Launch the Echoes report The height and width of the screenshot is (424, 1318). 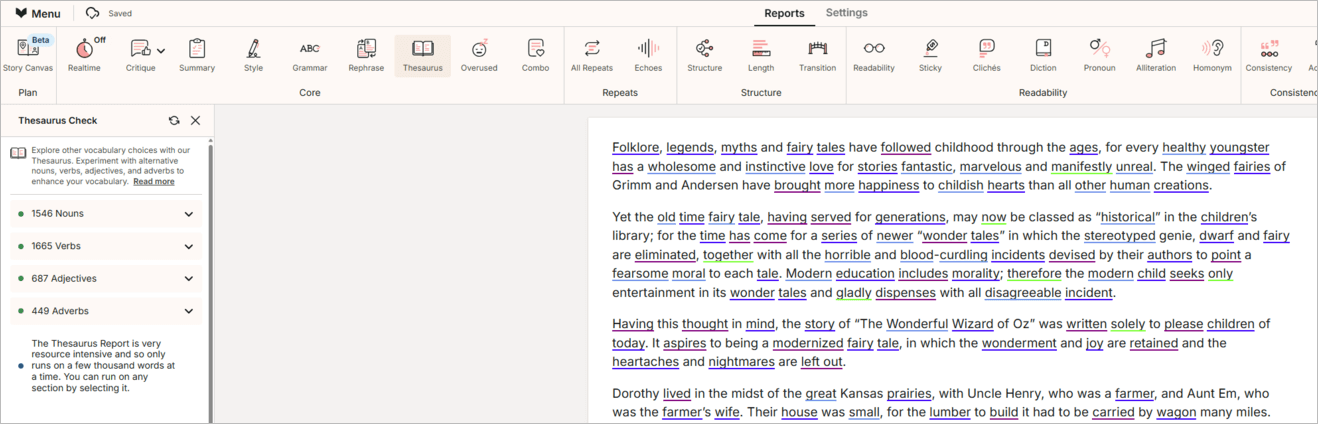(x=648, y=55)
